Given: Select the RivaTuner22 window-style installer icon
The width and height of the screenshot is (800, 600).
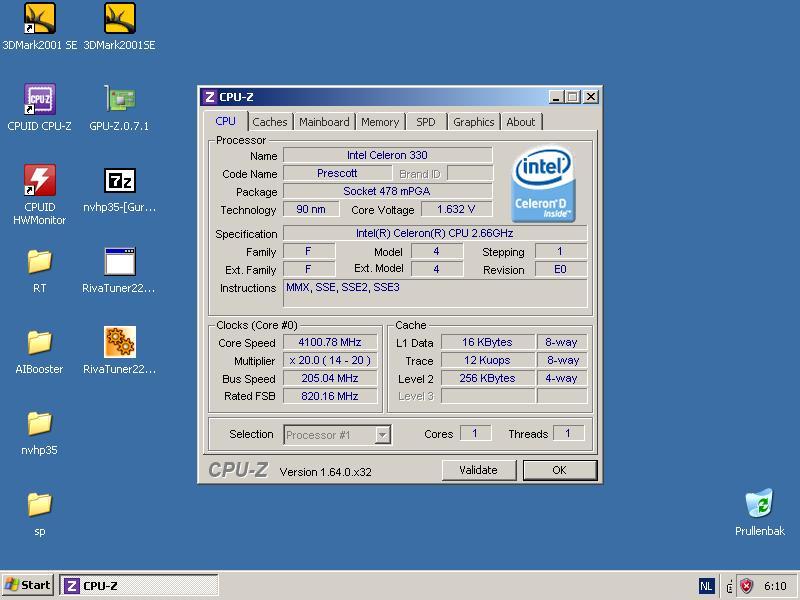Looking at the screenshot, I should point(120,261).
